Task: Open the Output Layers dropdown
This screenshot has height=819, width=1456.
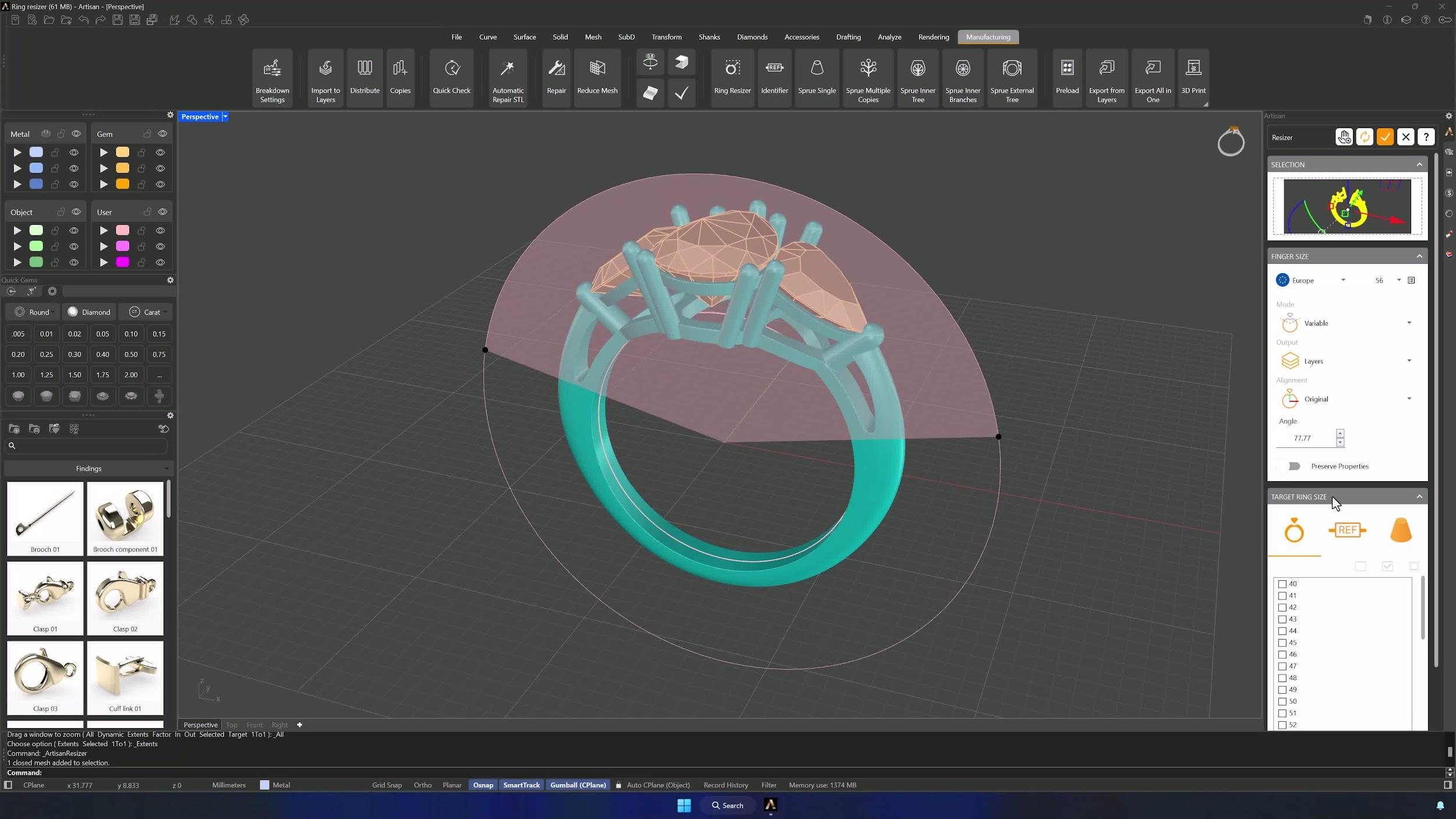Action: [1345, 361]
